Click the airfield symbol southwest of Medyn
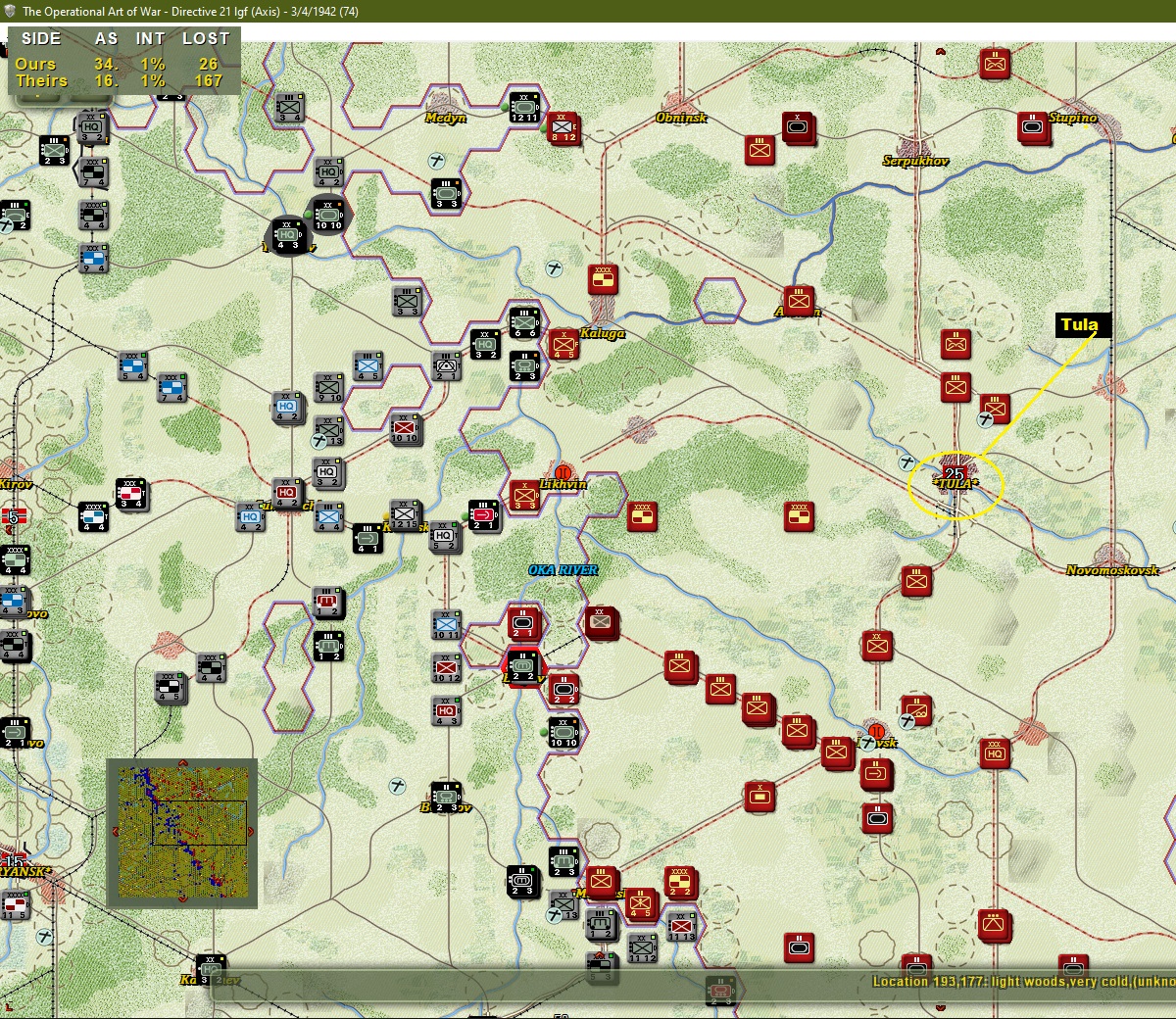The width and height of the screenshot is (1176, 1019). pyautogui.click(x=437, y=160)
